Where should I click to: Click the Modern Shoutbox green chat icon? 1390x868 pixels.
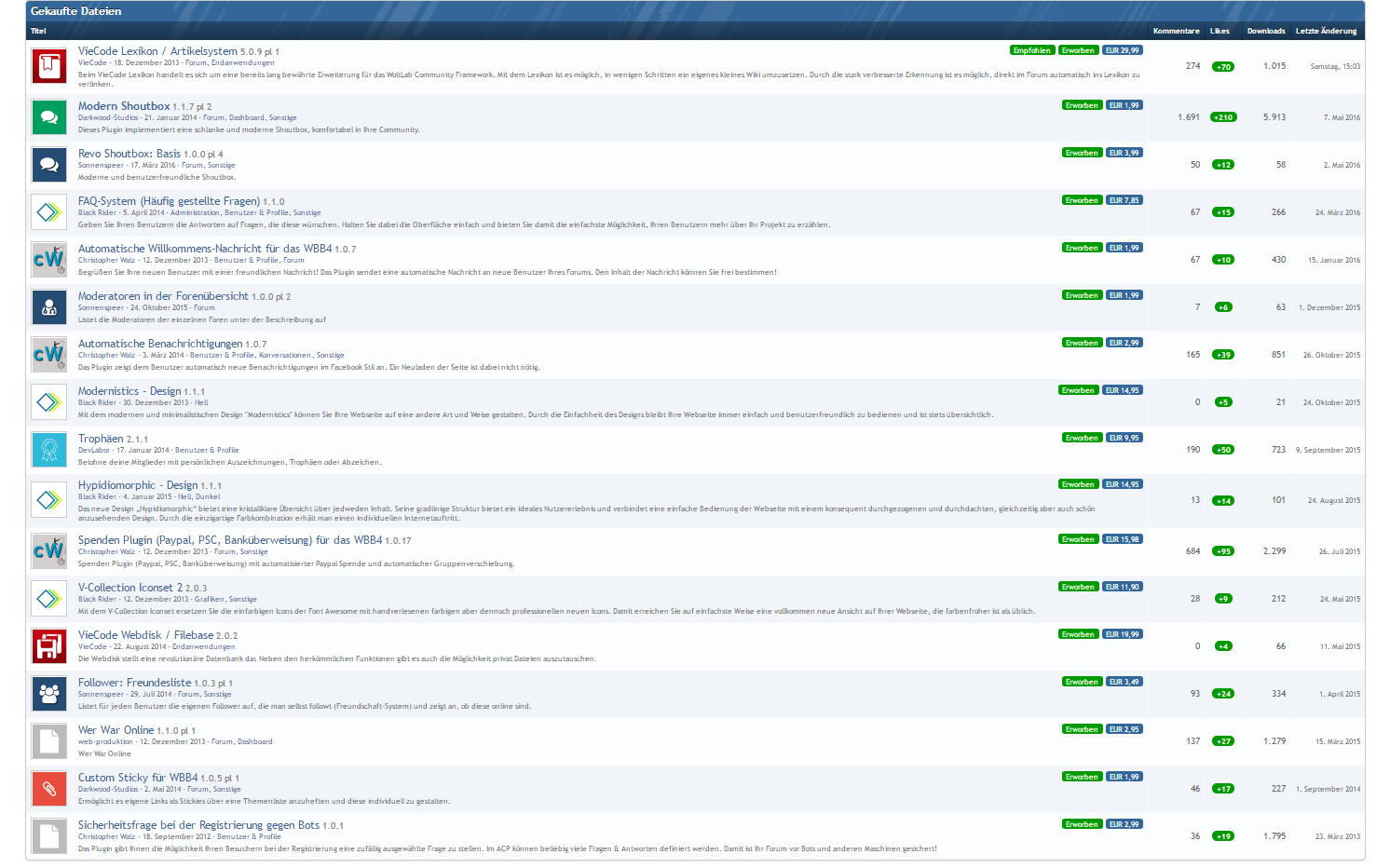[49, 117]
